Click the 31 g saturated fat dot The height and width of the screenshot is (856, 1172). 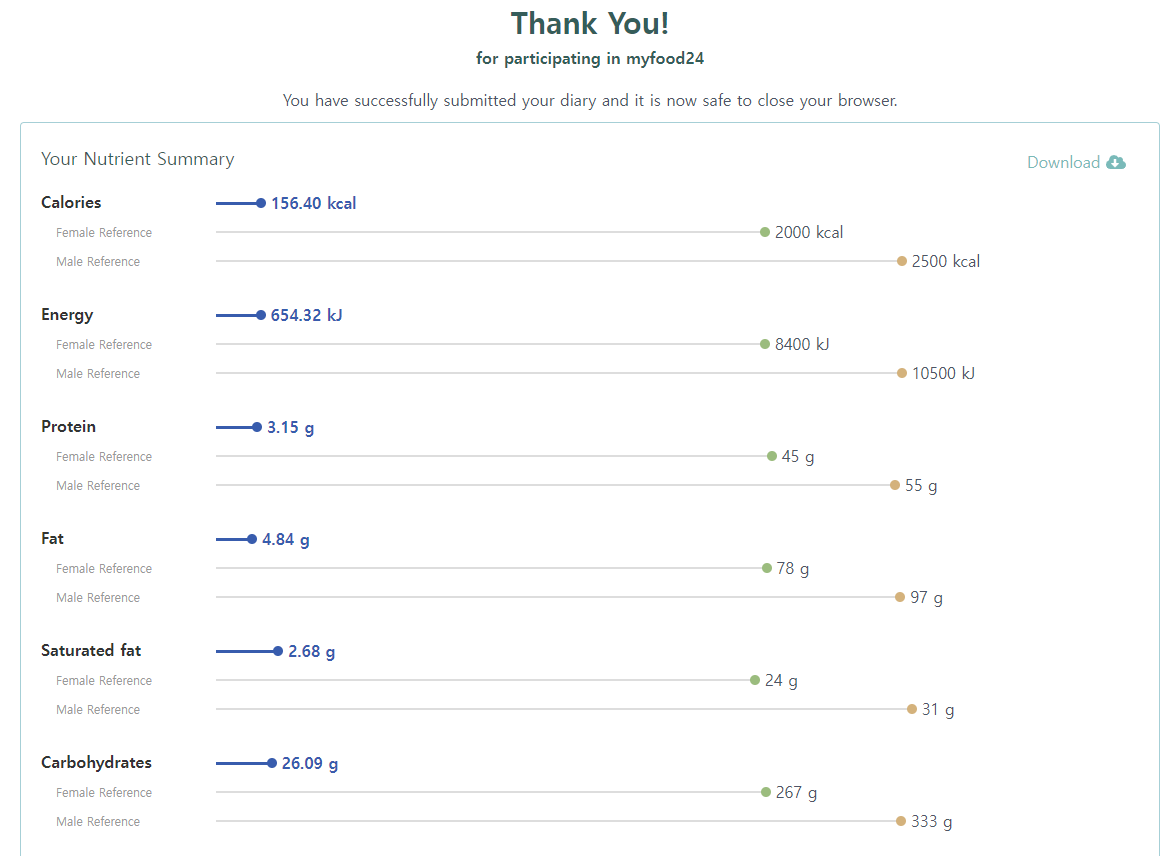coord(911,709)
